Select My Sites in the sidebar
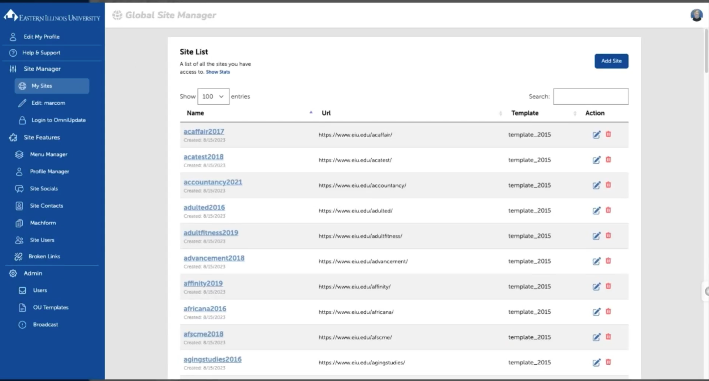 52,86
